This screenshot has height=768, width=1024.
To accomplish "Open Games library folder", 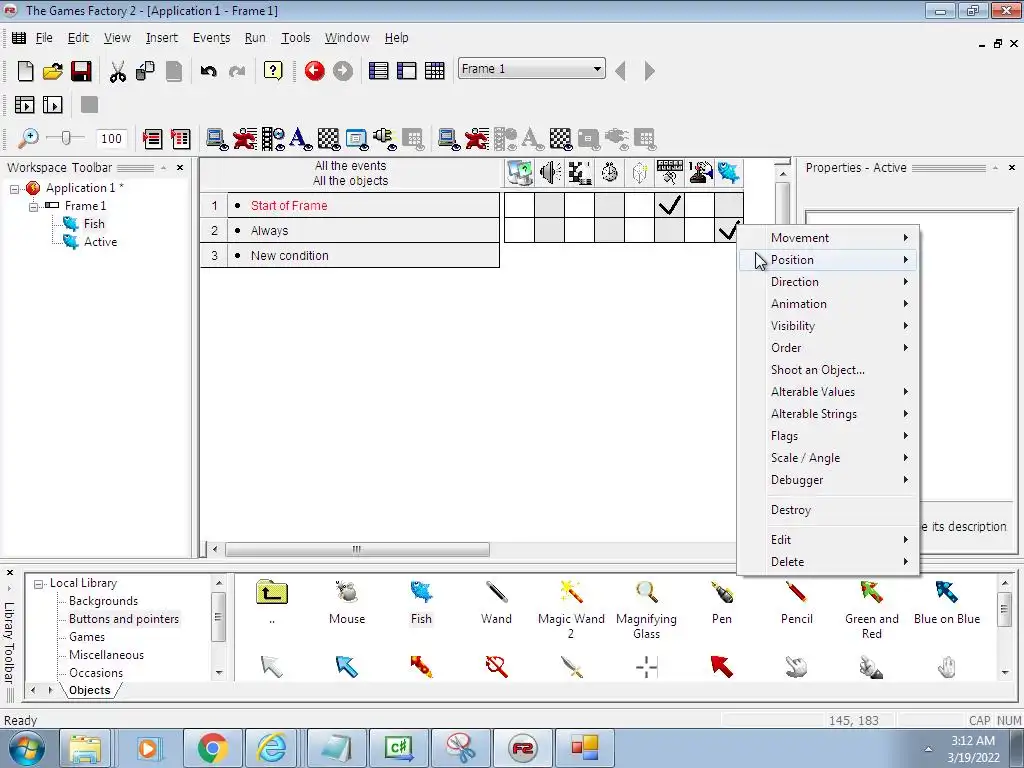I will [x=87, y=637].
